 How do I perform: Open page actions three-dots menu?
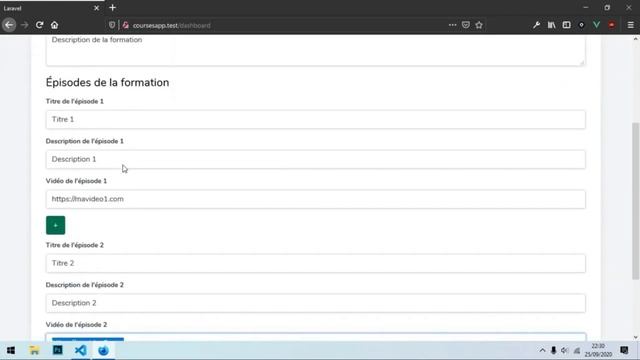coord(452,25)
